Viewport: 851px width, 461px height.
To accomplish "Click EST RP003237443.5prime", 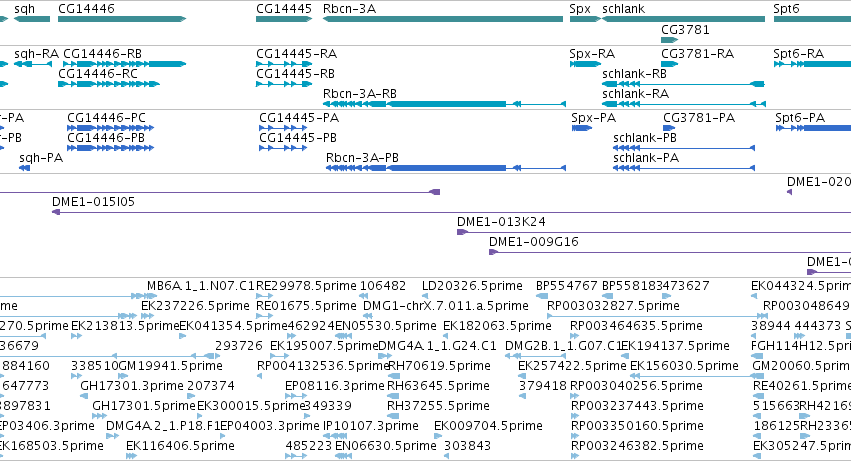I will (x=637, y=406).
